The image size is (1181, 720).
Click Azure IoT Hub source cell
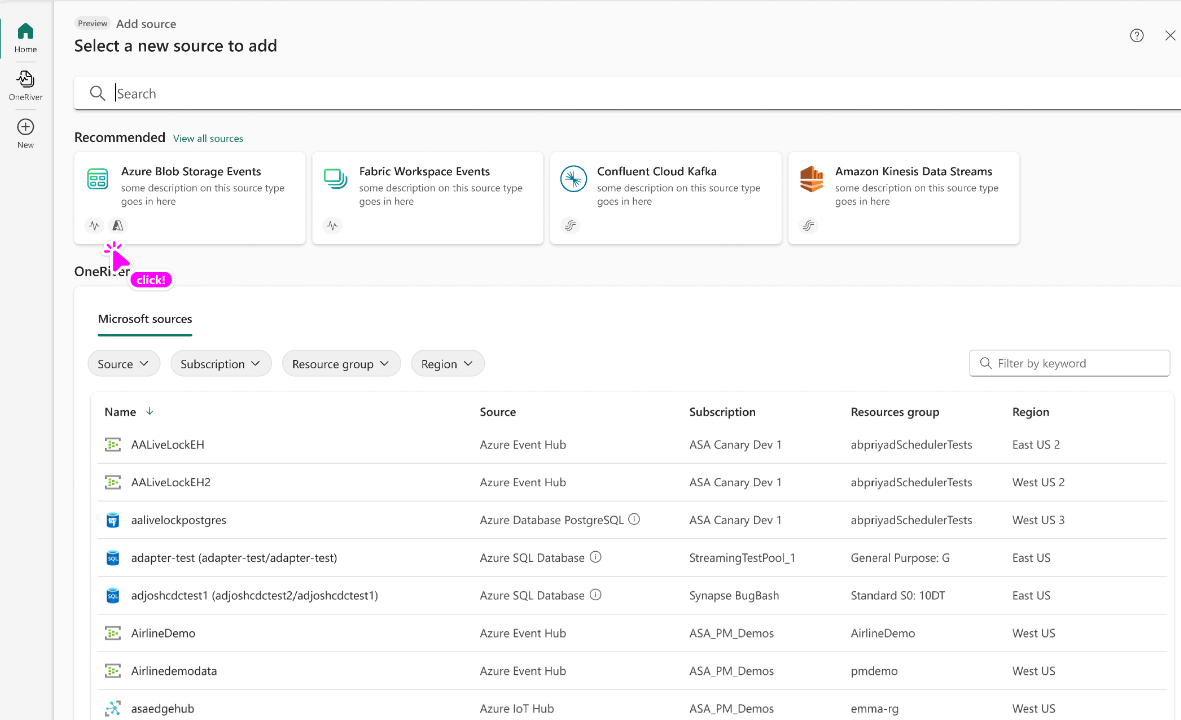517,709
